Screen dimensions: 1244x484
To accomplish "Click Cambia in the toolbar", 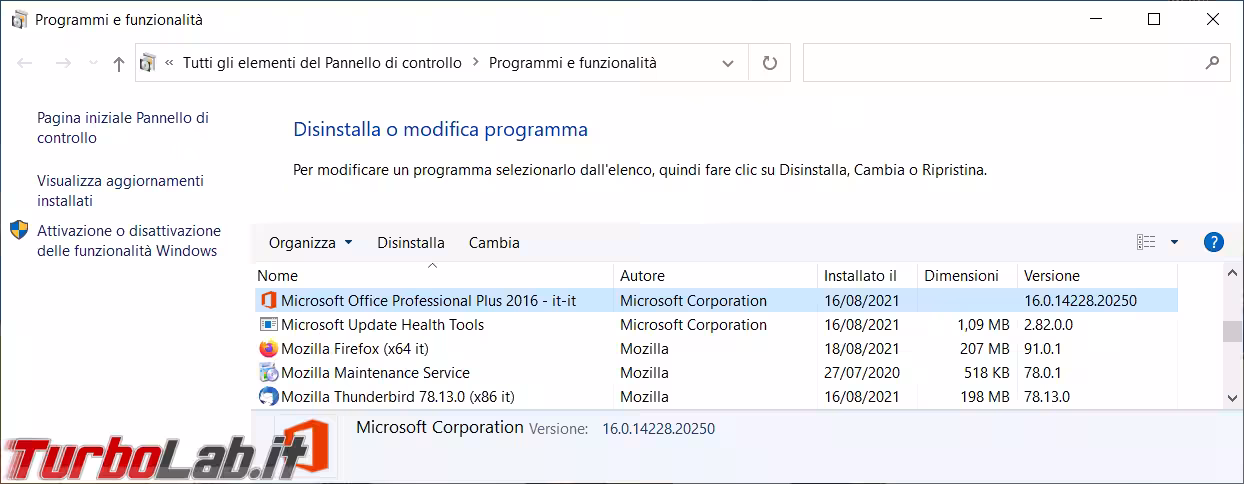I will 494,243.
